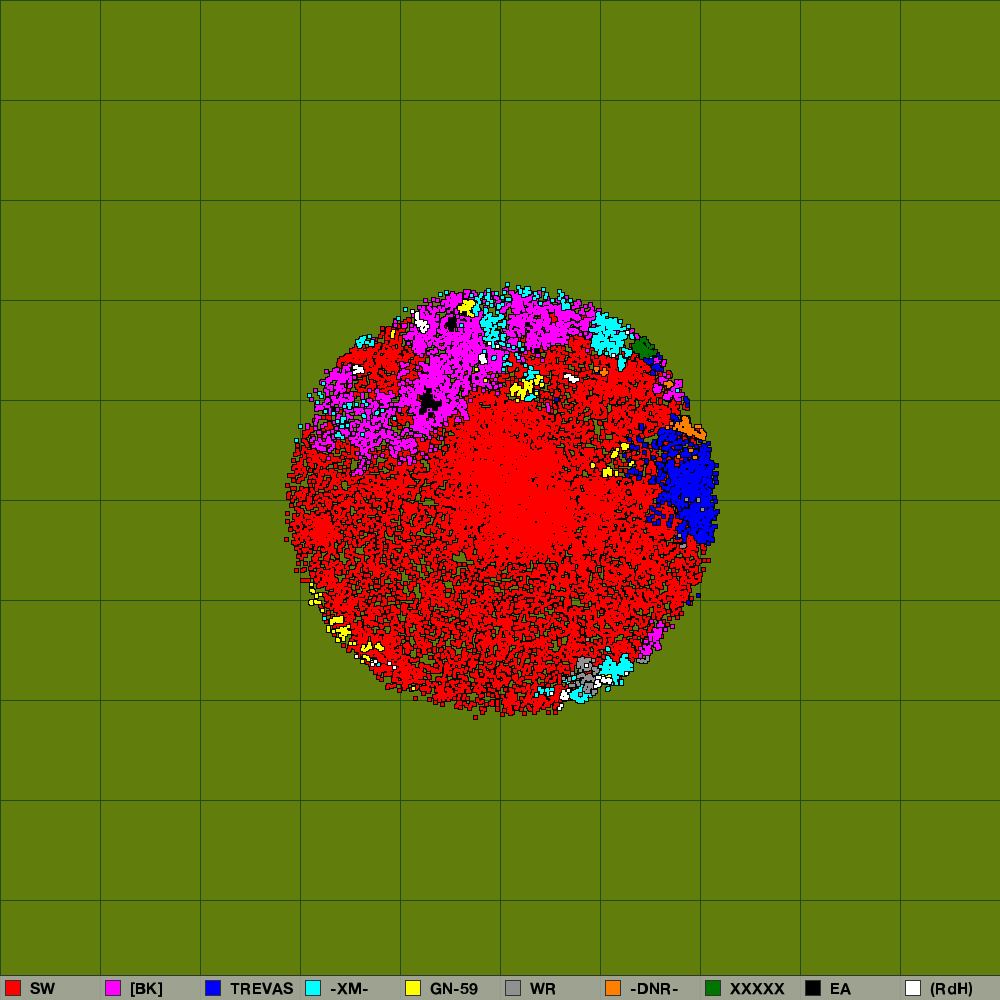Select the "-DNR-" legend label
The height and width of the screenshot is (1000, 1000).
tap(654, 989)
